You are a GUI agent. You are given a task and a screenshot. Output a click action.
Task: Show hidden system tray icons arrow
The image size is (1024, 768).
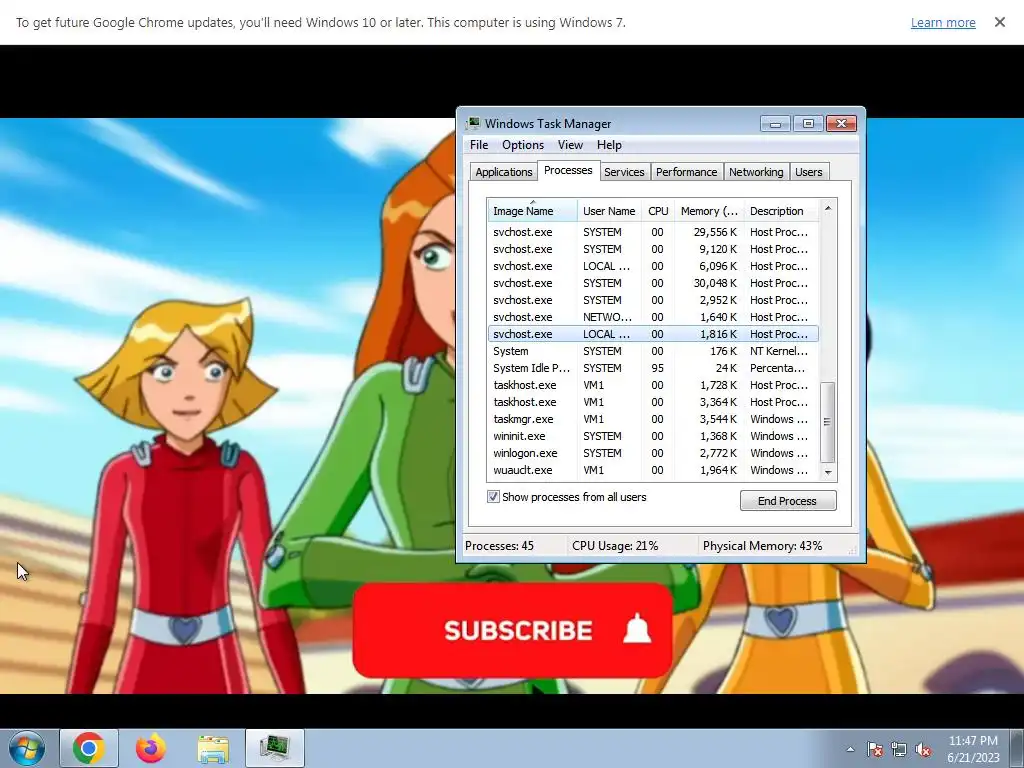pyautogui.click(x=850, y=749)
